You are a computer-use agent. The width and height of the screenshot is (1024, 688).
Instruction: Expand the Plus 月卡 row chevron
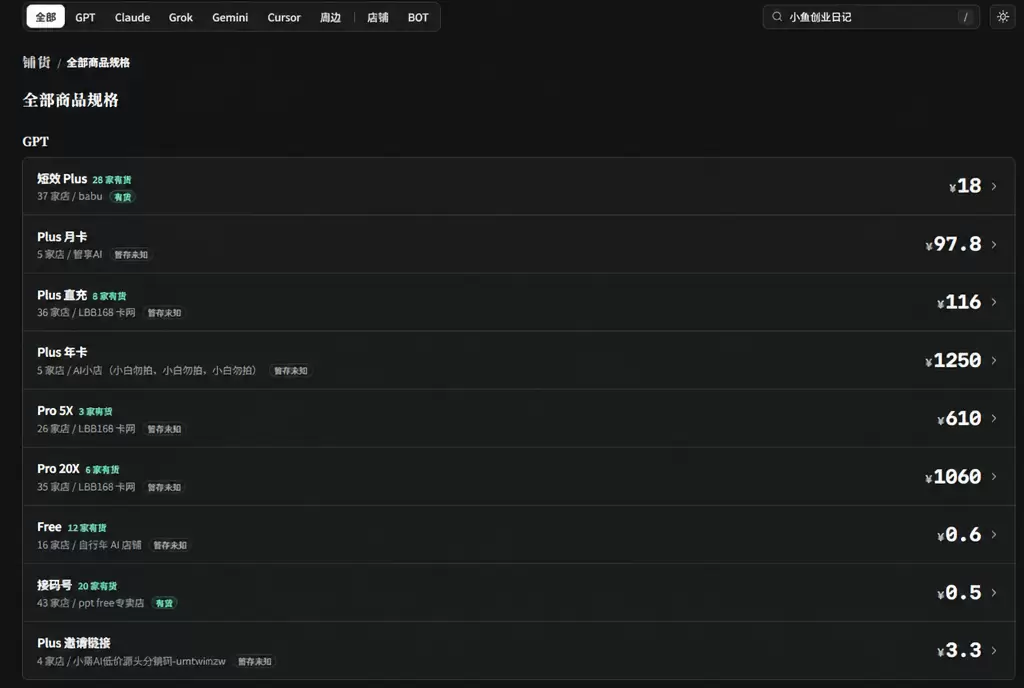tap(994, 244)
